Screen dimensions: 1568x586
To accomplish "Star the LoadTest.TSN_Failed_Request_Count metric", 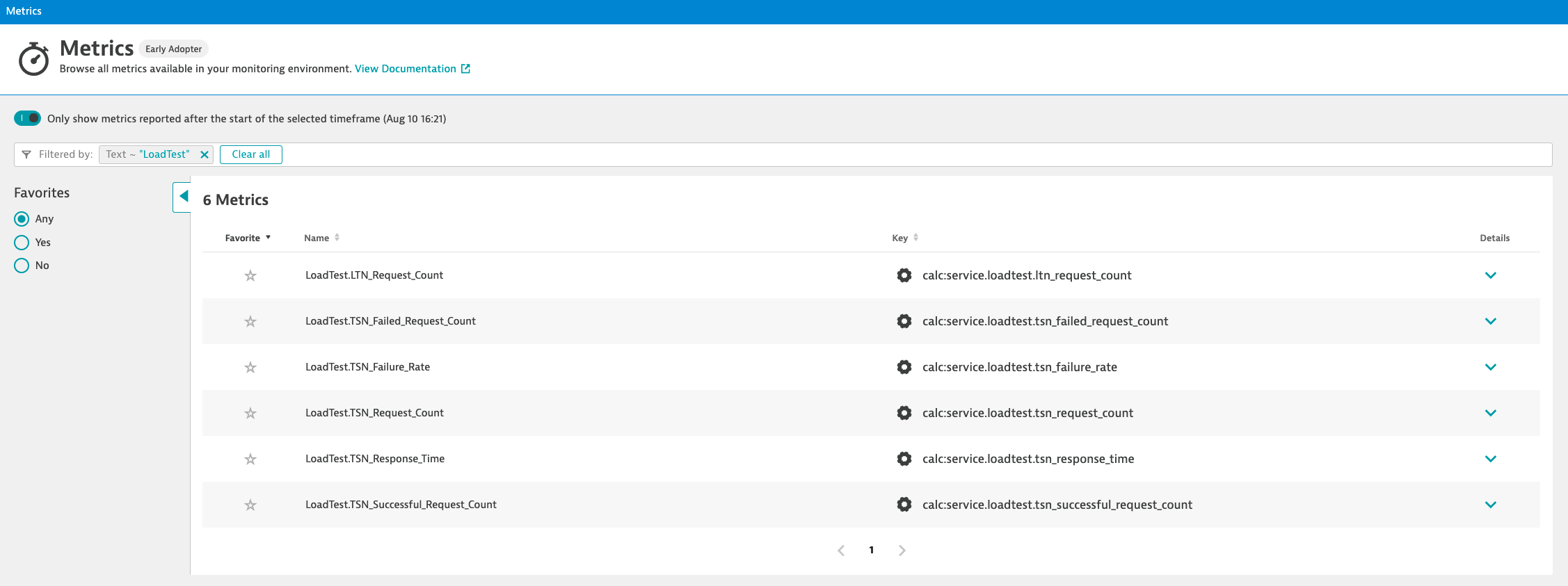I will (x=250, y=321).
